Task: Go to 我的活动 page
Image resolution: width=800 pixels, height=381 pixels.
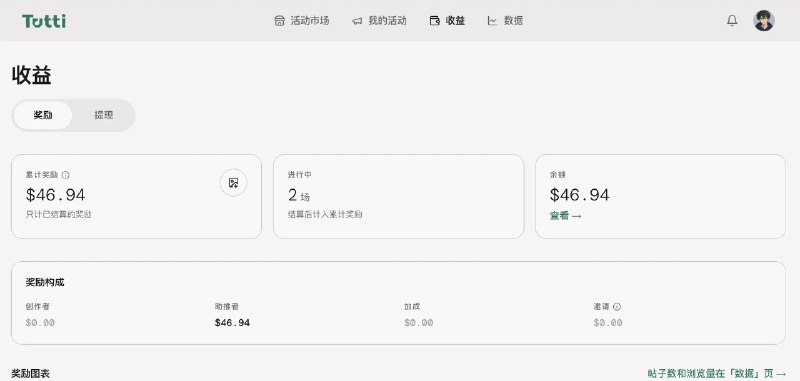Action: 379,21
